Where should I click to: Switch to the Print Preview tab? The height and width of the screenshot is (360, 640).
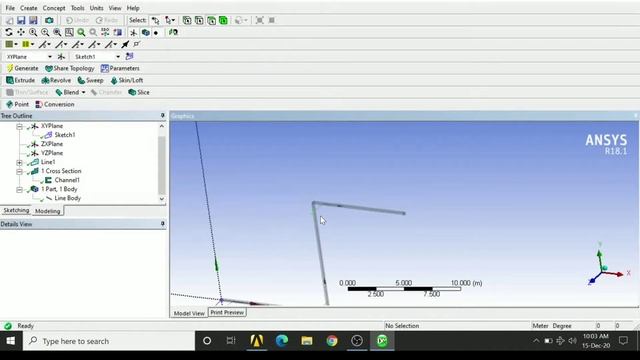[x=227, y=312]
